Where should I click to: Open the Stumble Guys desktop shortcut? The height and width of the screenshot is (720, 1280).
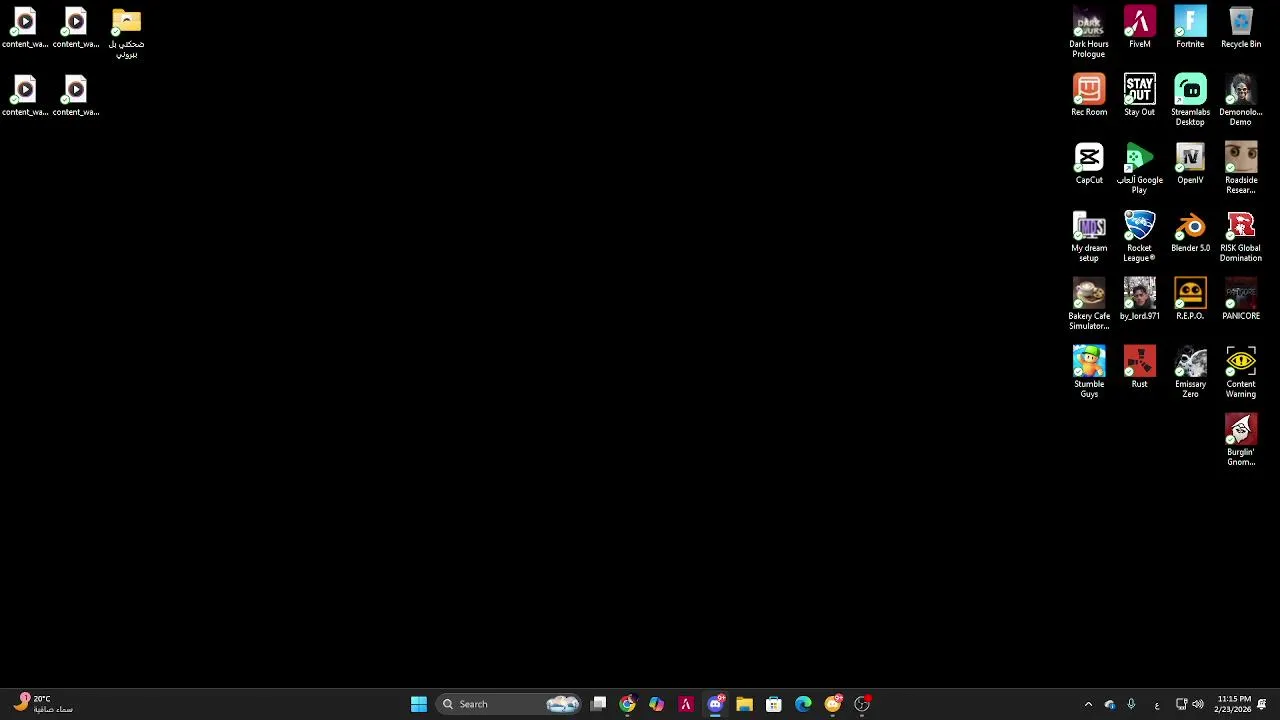point(1089,372)
